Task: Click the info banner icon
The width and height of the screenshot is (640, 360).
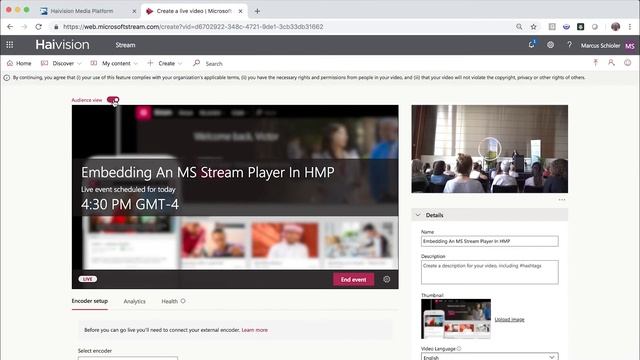Action: pos(7,78)
